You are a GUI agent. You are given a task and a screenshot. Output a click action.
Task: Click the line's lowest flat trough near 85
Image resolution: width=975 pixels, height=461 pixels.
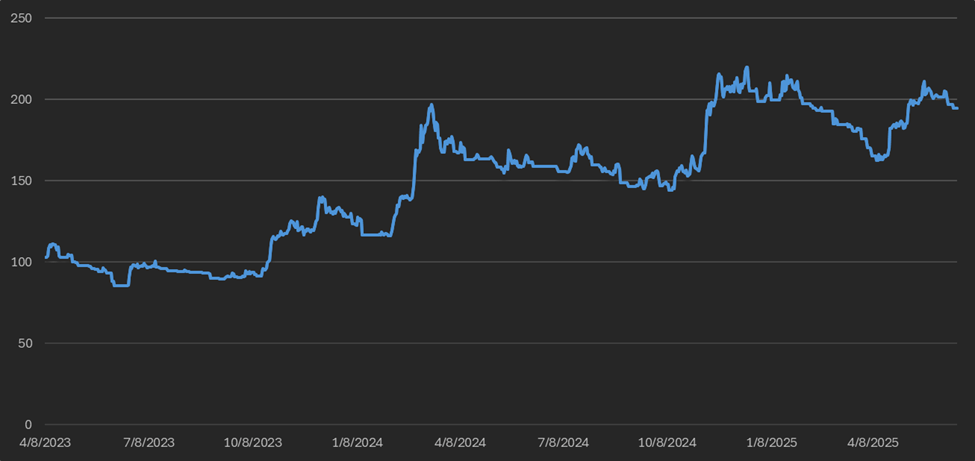point(121,286)
